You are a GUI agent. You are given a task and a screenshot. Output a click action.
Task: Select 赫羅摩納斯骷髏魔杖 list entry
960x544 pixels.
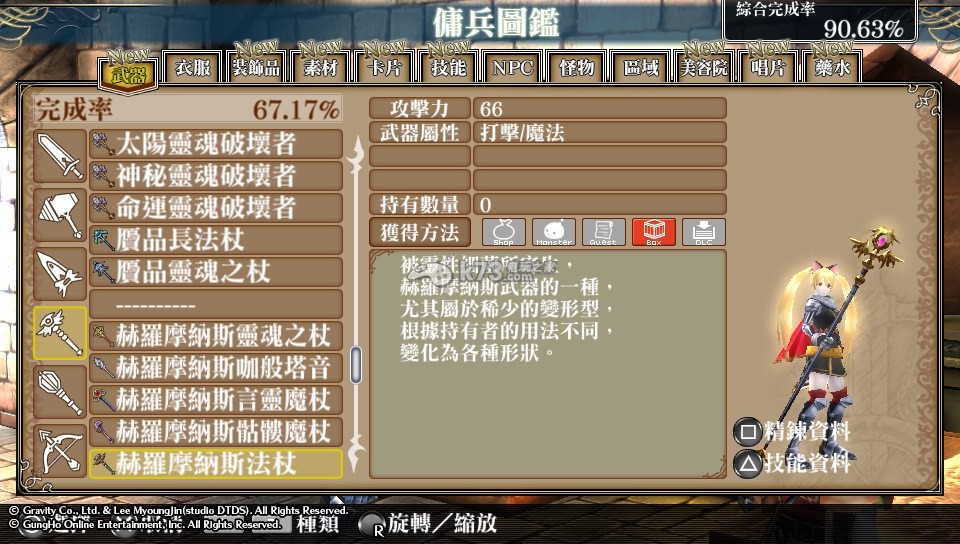216,431
